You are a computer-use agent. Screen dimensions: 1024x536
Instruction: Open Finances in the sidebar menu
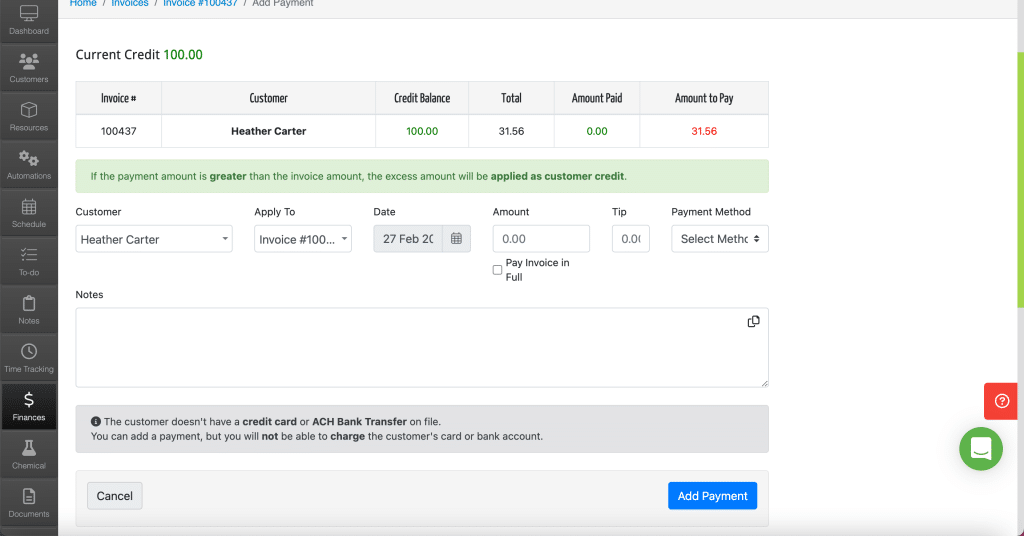(29, 406)
